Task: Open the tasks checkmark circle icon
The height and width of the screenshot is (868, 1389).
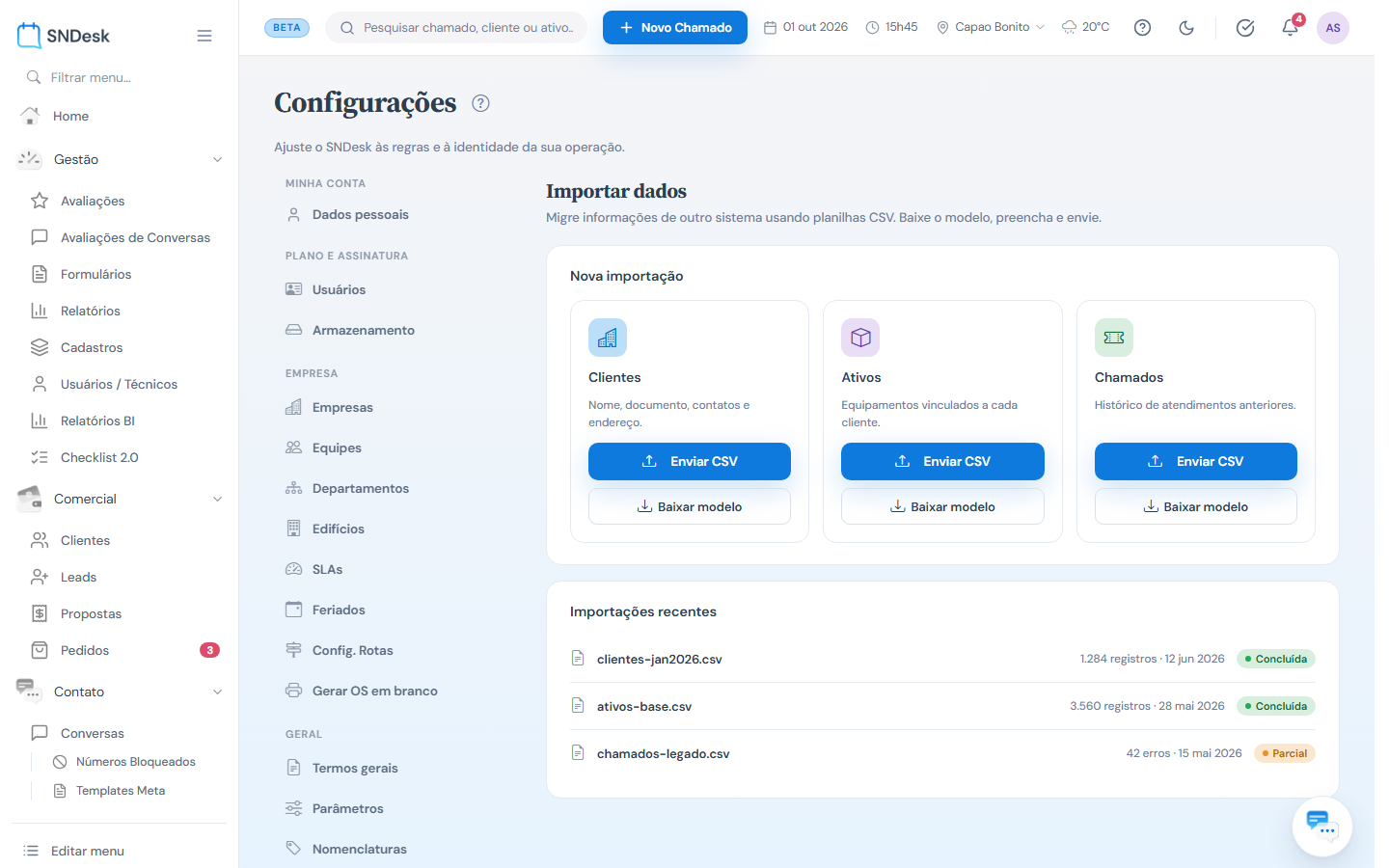Action: pos(1245,28)
